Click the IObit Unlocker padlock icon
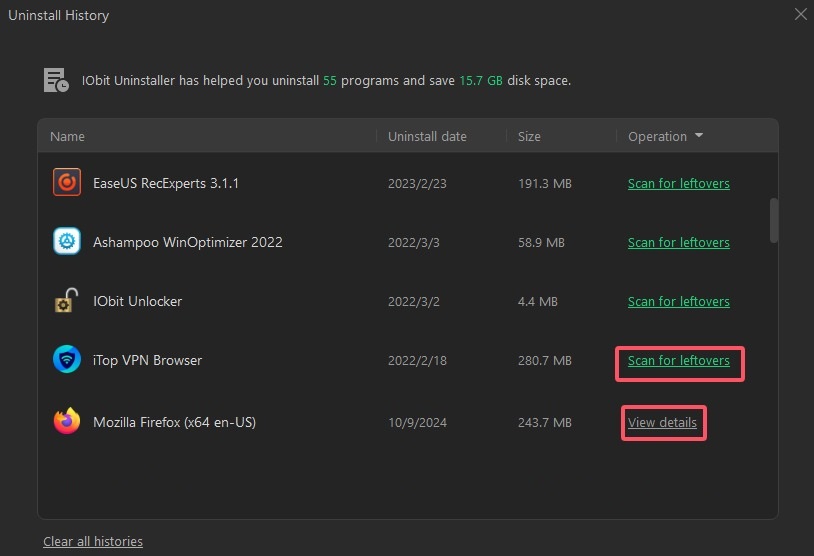The height and width of the screenshot is (556, 814). 67,301
